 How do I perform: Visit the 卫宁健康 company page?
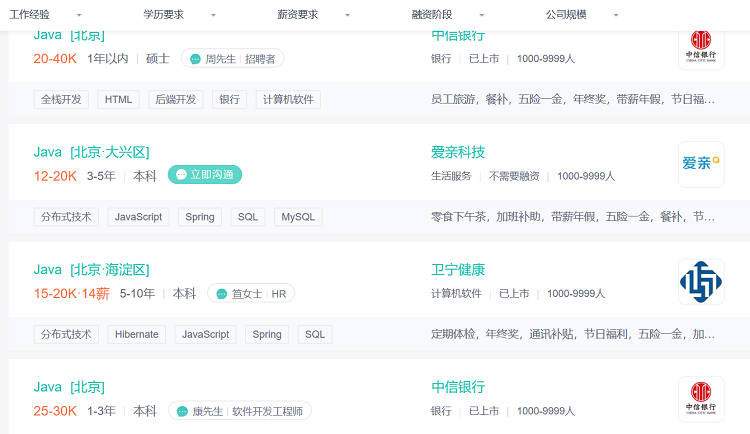pos(457,269)
